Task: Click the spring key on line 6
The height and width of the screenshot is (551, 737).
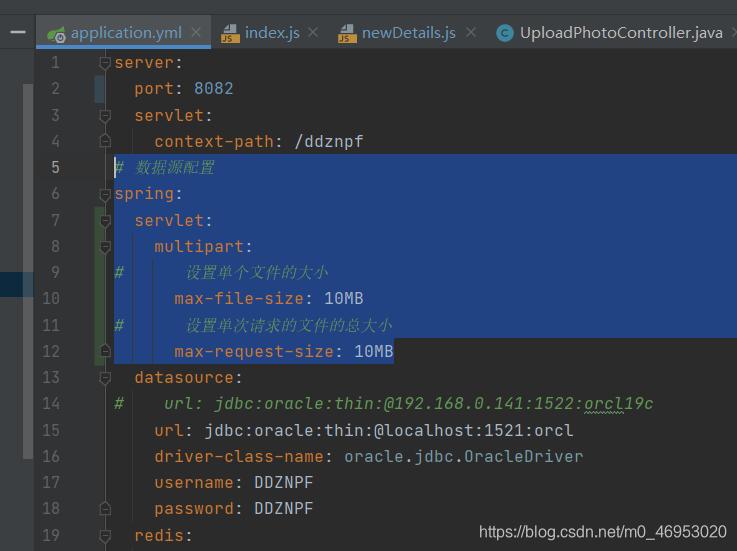Action: click(144, 194)
